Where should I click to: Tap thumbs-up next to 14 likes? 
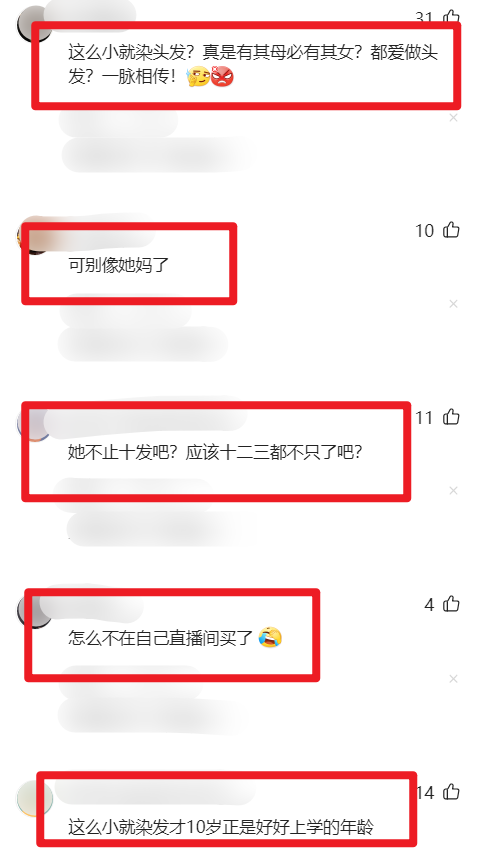coord(451,791)
